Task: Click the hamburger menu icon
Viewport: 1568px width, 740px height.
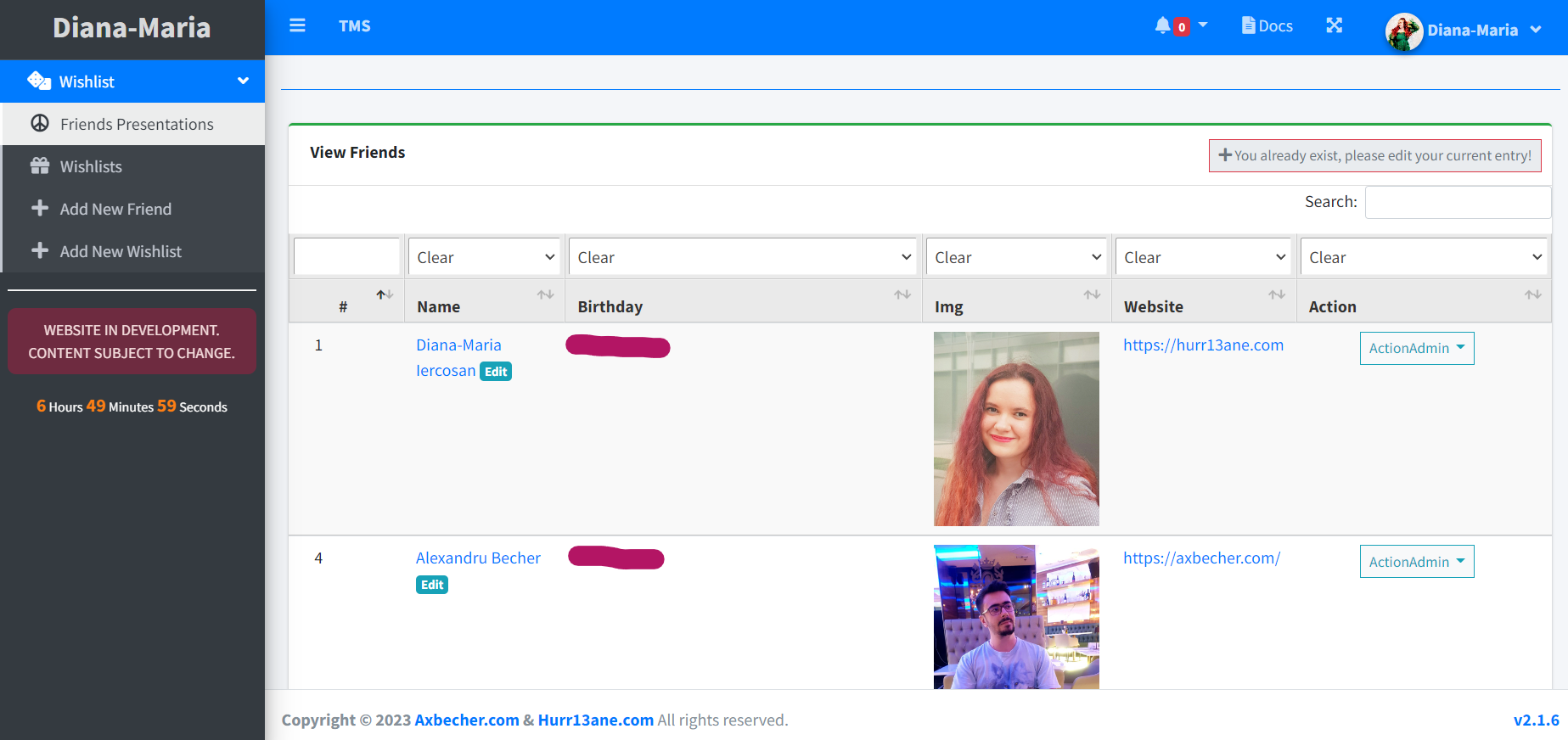Action: point(297,25)
